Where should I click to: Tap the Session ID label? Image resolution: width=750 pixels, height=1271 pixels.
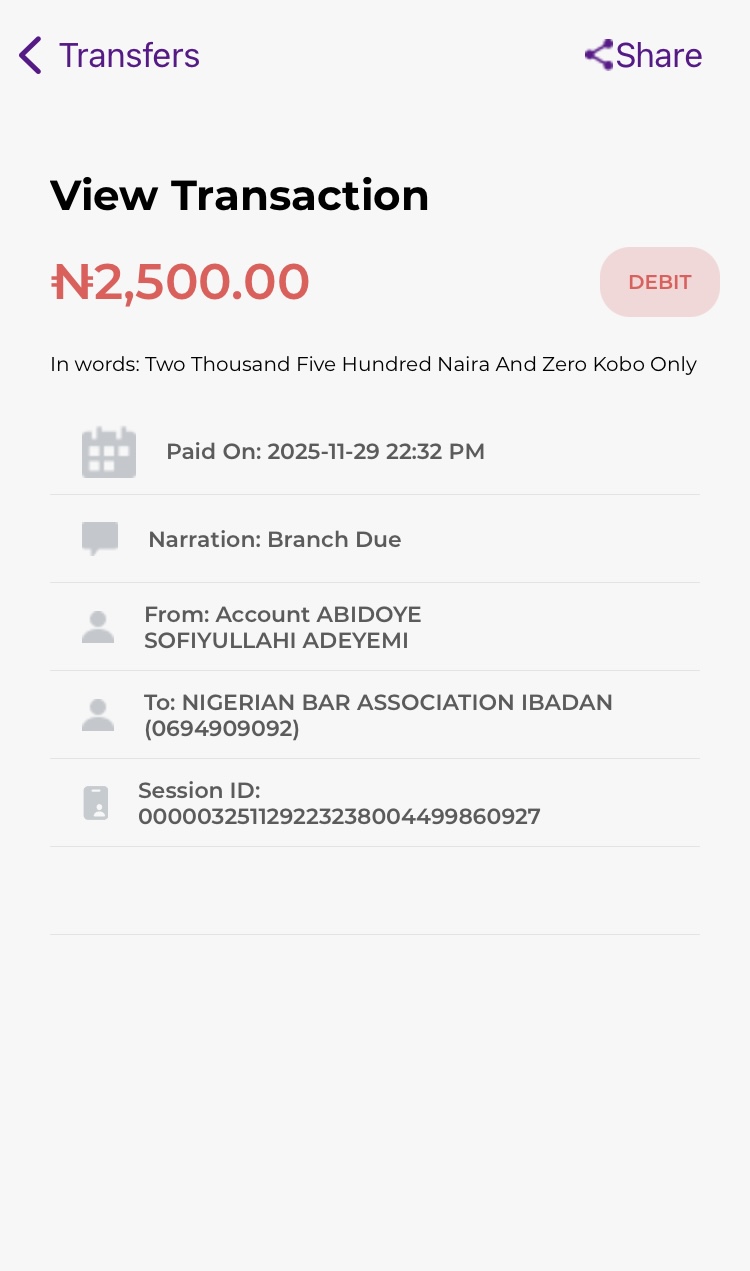click(199, 791)
